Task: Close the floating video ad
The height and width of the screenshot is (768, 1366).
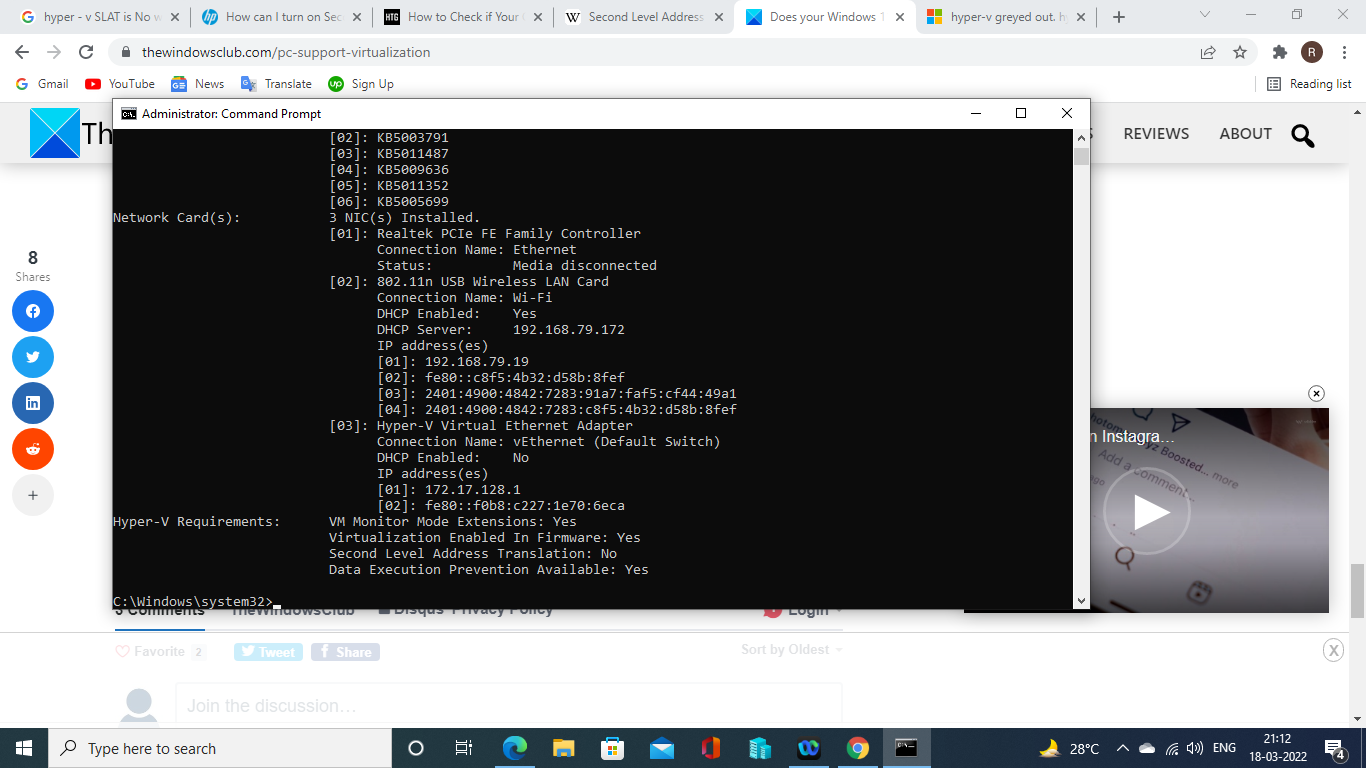Action: click(1316, 394)
